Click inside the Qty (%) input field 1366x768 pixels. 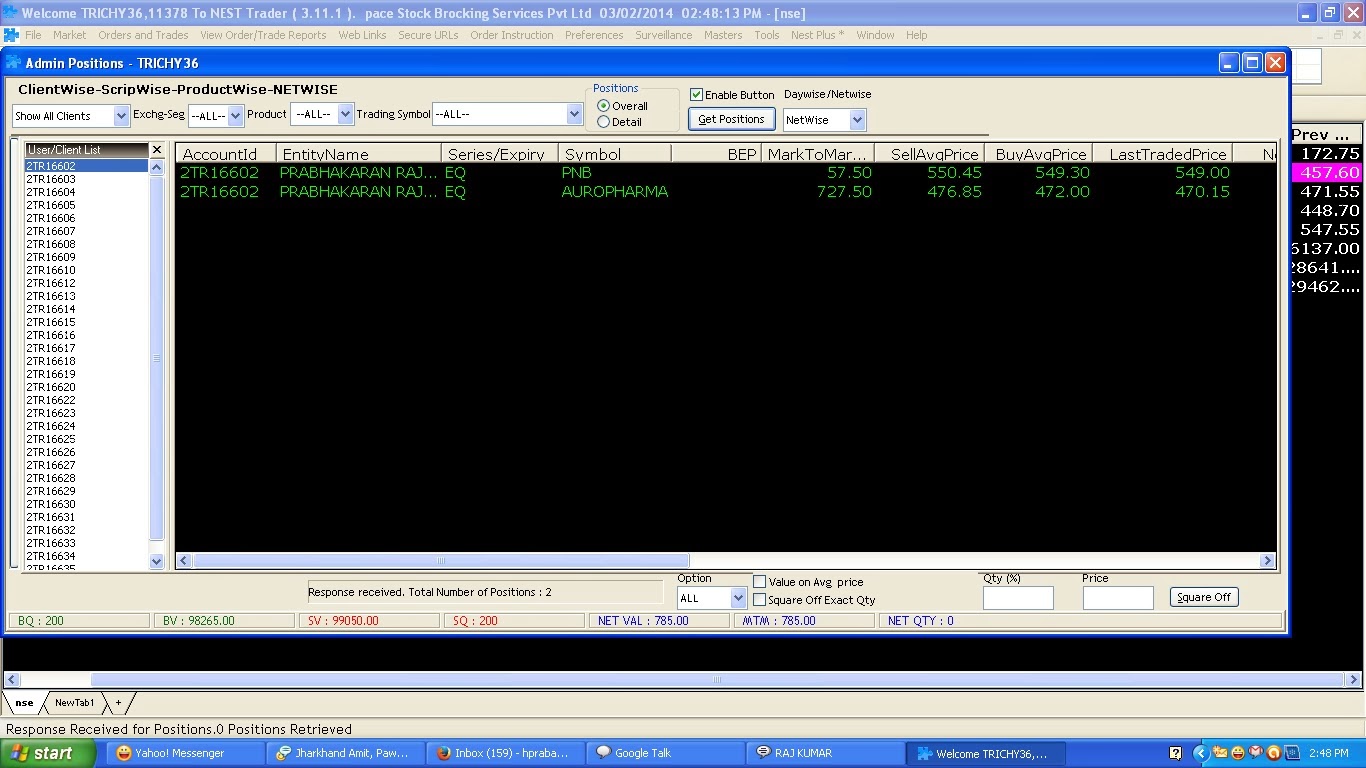(1018, 598)
